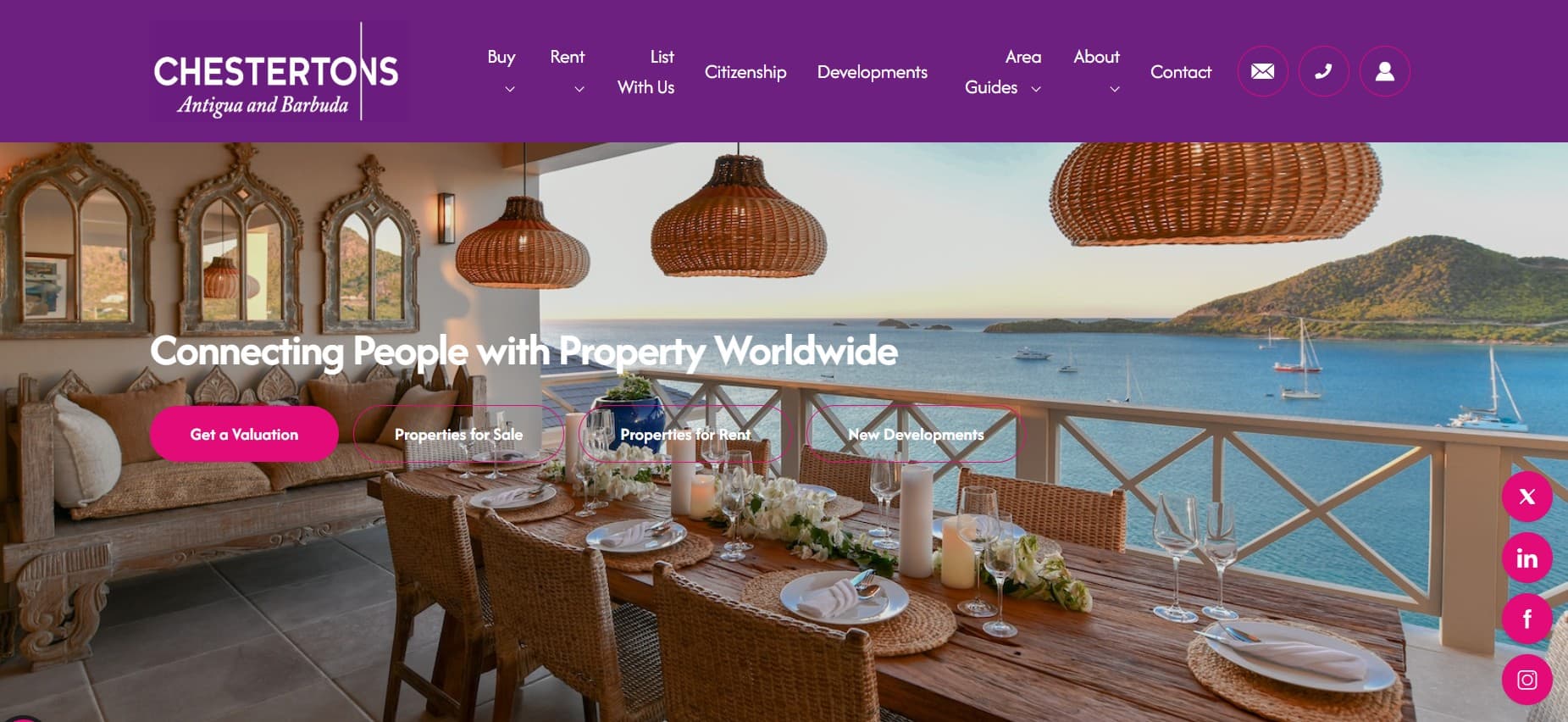
Task: Expand the Rent dropdown chevron
Action: pyautogui.click(x=579, y=89)
